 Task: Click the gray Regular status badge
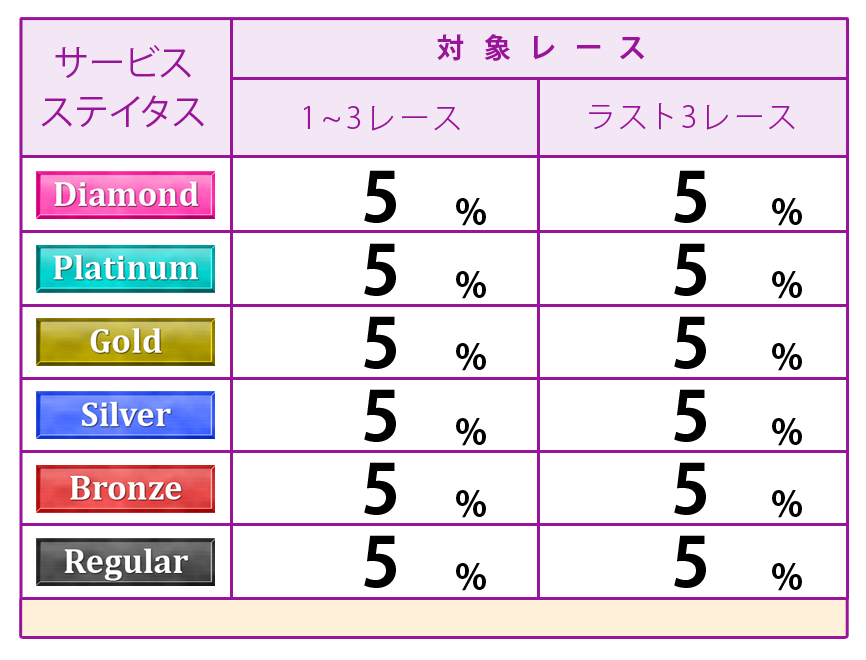[125, 562]
